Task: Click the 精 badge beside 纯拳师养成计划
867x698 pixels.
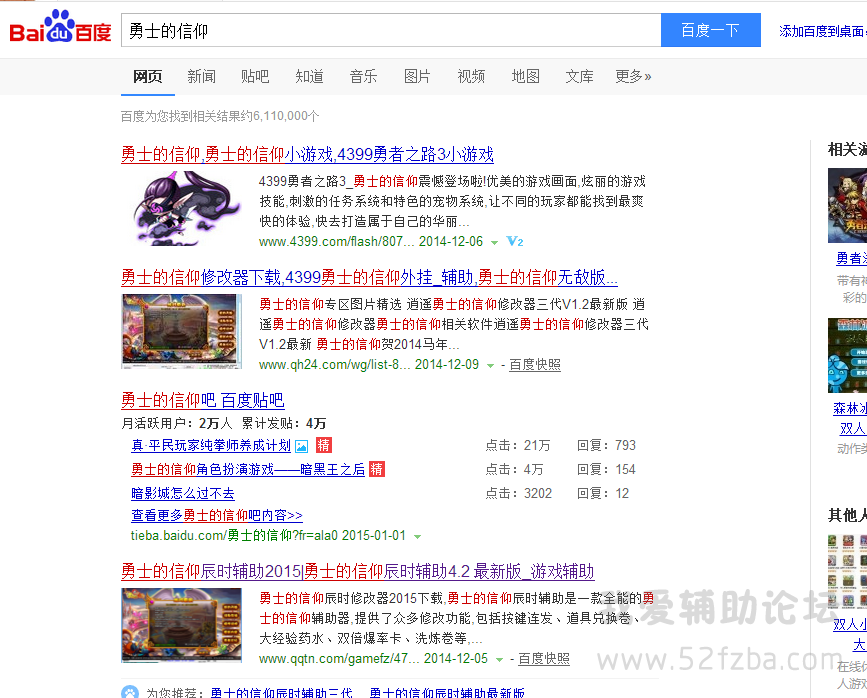Action: click(x=323, y=445)
